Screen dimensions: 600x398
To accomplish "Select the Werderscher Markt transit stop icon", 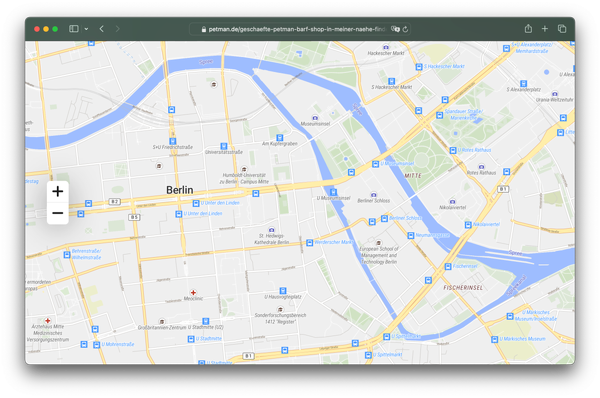I will (x=310, y=243).
